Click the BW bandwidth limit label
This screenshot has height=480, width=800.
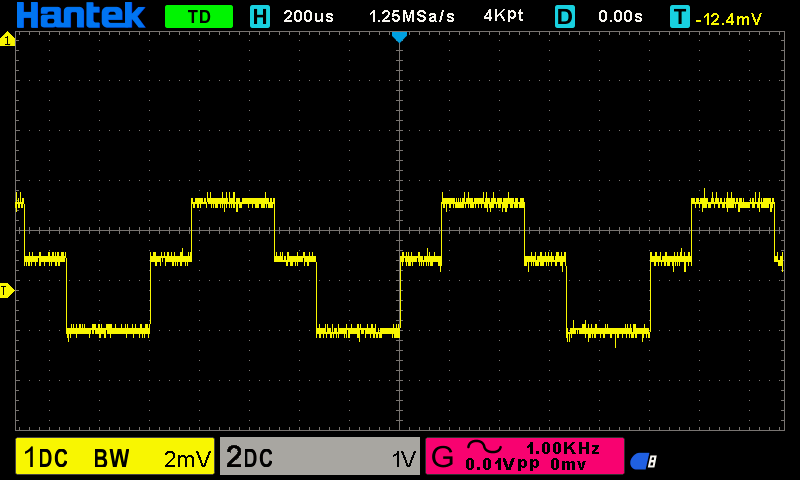(112, 458)
